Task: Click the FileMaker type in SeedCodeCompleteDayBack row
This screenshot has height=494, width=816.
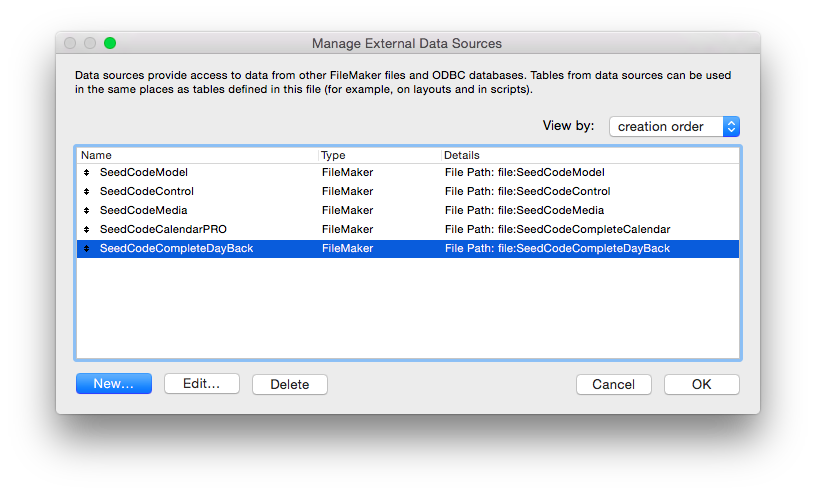Action: [347, 248]
